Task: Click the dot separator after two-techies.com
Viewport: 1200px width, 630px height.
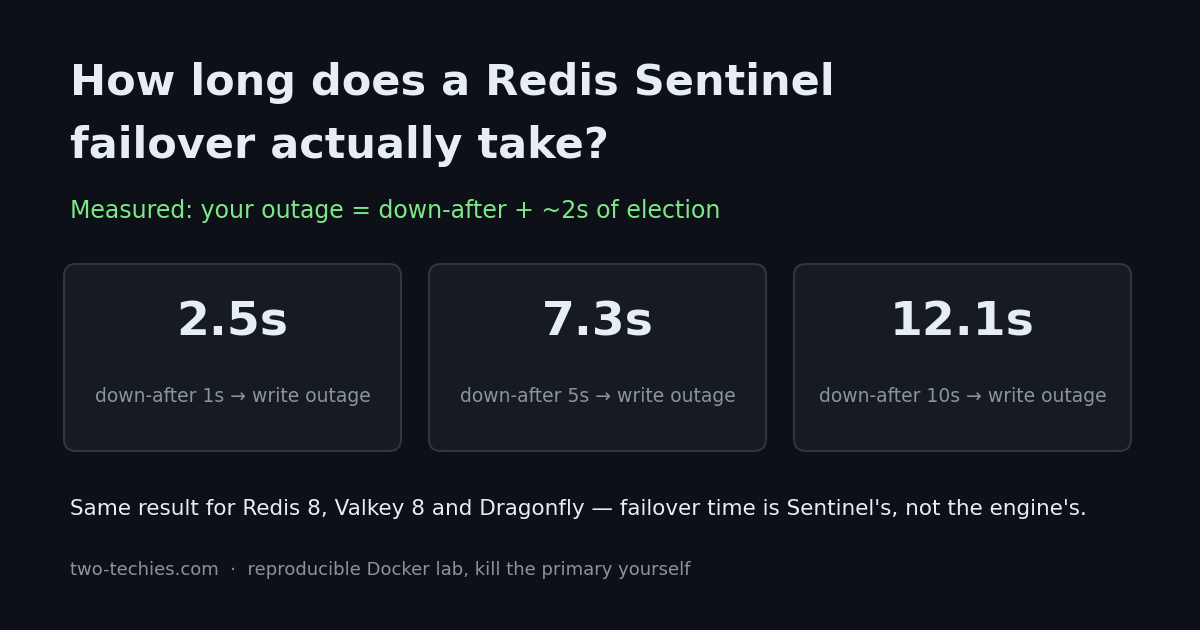Action: 233,570
